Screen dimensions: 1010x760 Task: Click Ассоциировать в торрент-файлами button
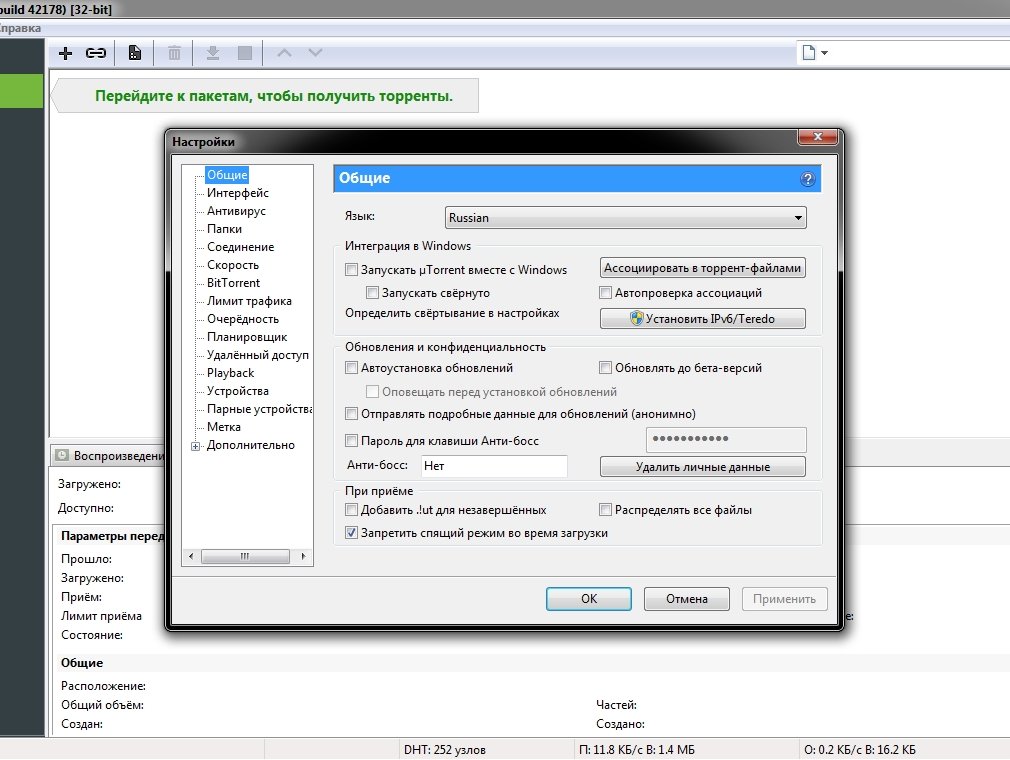(703, 268)
